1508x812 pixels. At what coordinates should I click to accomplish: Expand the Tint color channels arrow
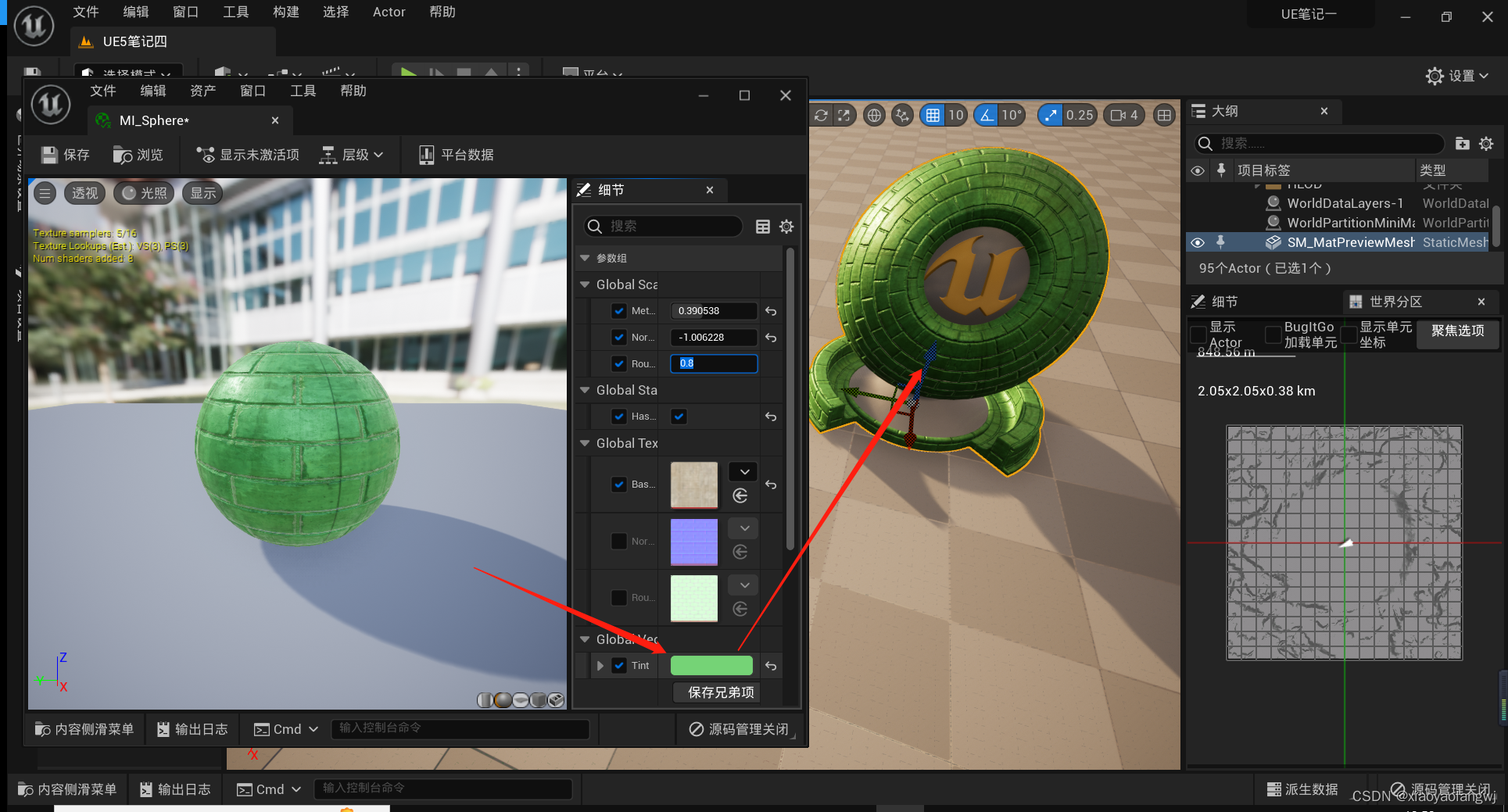coord(600,666)
